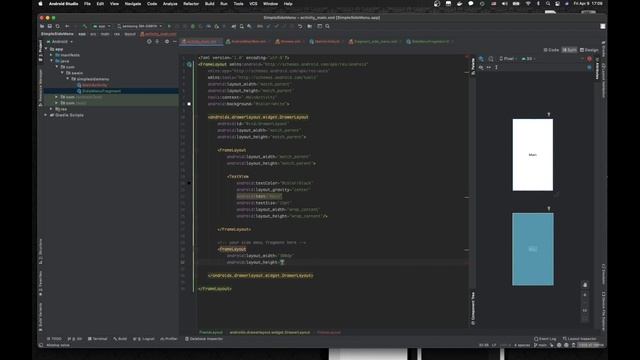The width and height of the screenshot is (640, 360).
Task: Open the app run configuration dropdown
Action: pyautogui.click(x=101, y=26)
